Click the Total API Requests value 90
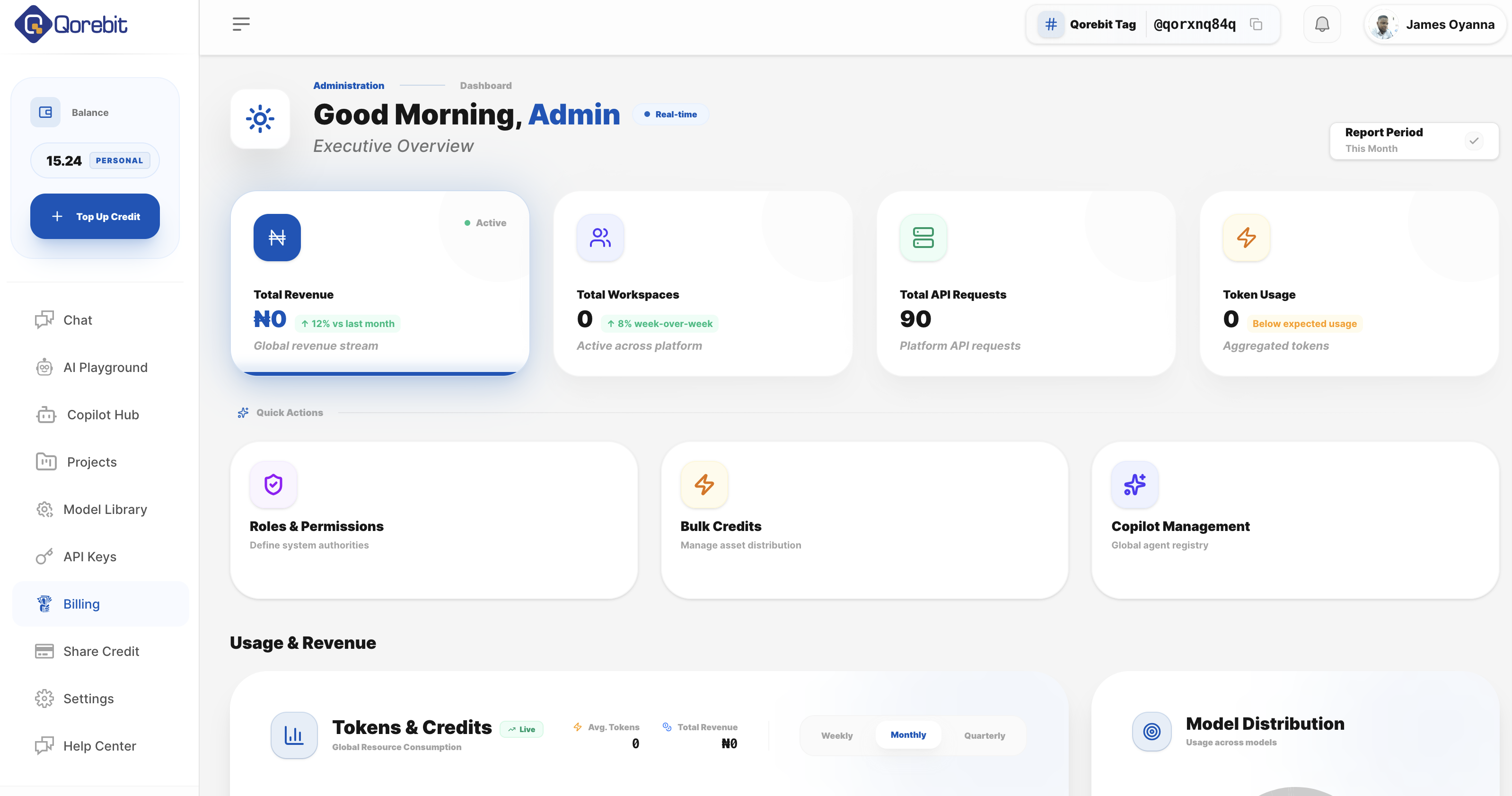Screen dimensions: 1512x796 (915, 319)
